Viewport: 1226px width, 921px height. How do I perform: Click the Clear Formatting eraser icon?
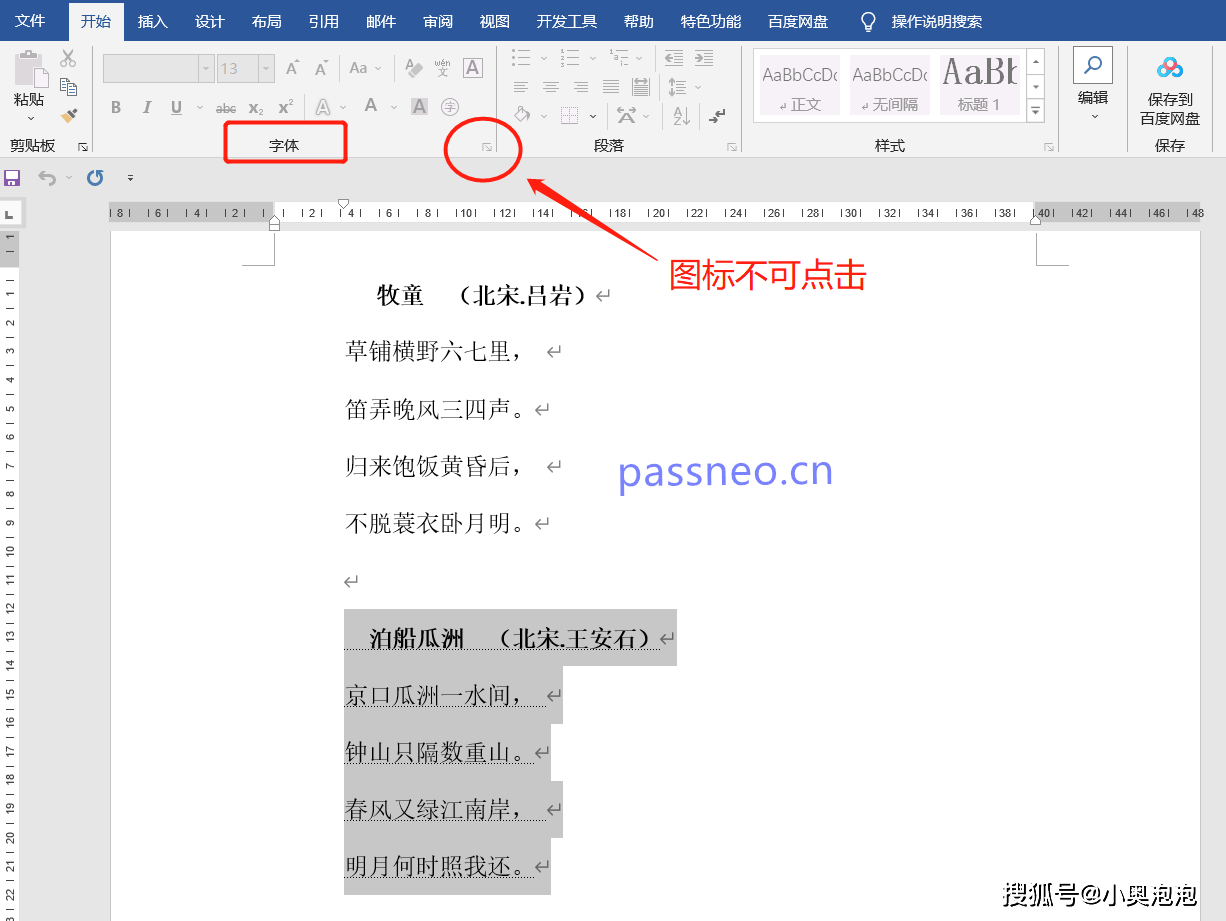click(x=413, y=69)
